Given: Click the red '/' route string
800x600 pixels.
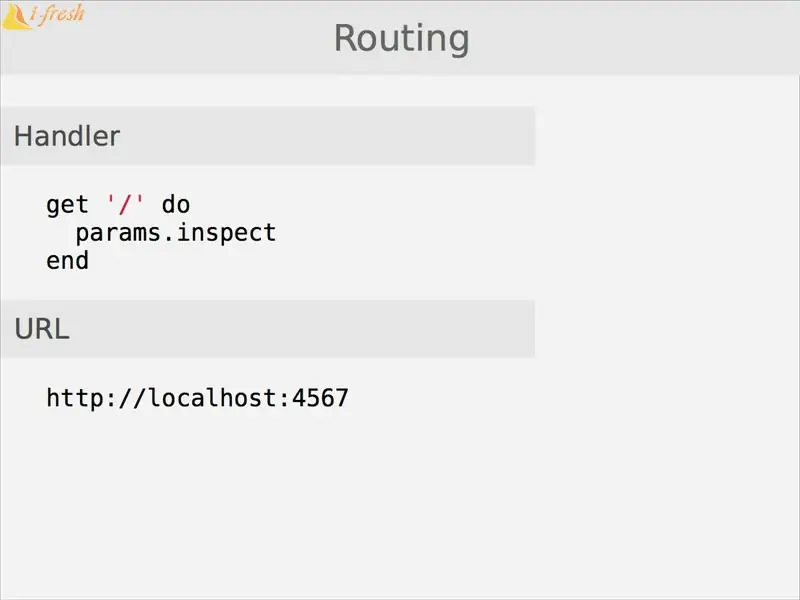Looking at the screenshot, I should (125, 204).
